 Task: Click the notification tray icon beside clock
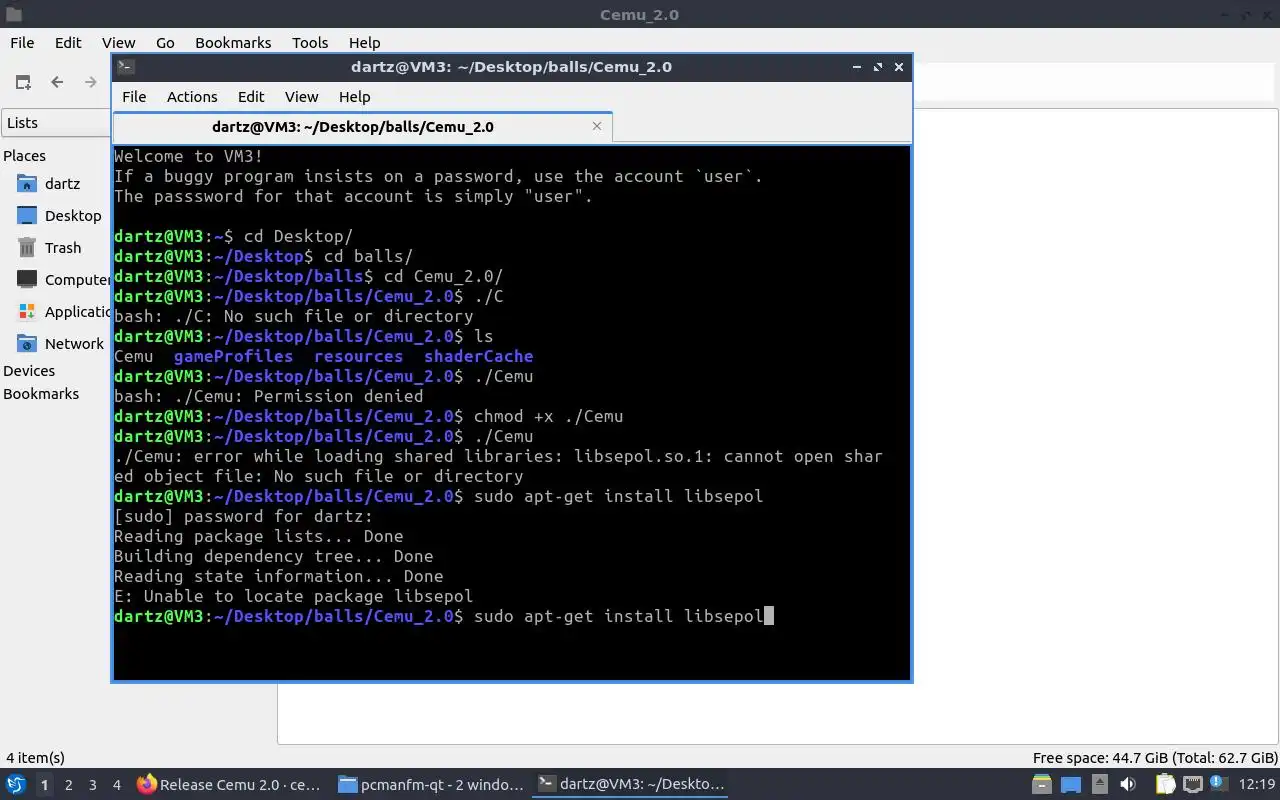click(x=1220, y=785)
